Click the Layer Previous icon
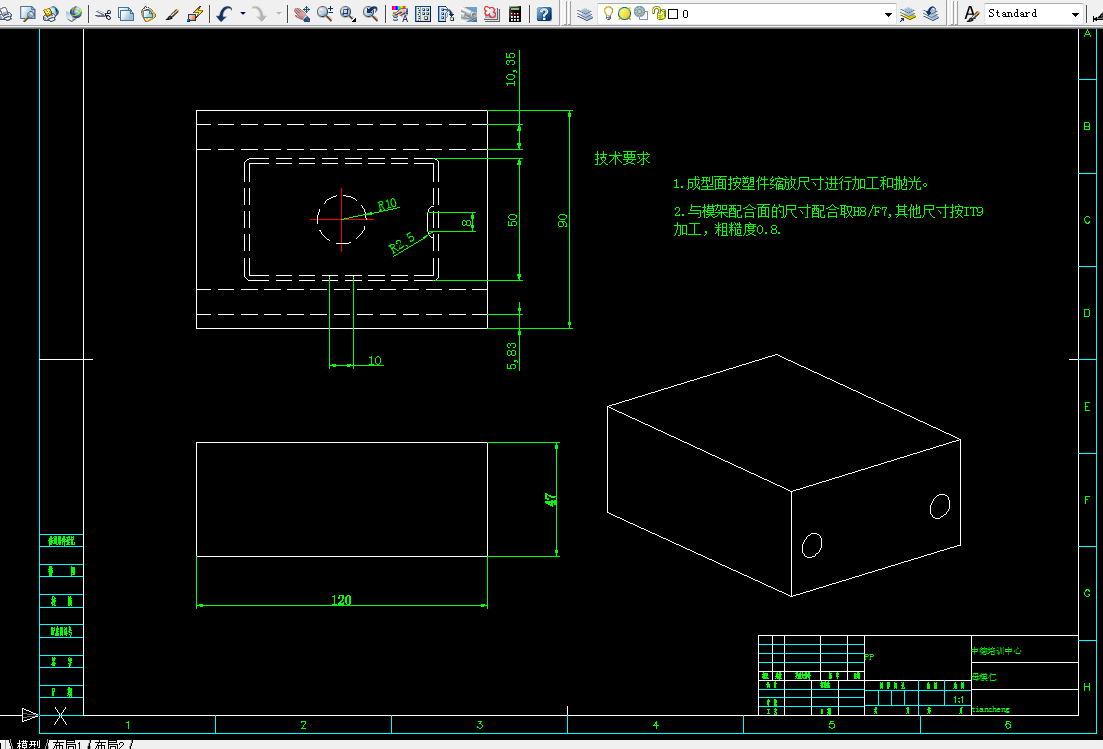 931,13
